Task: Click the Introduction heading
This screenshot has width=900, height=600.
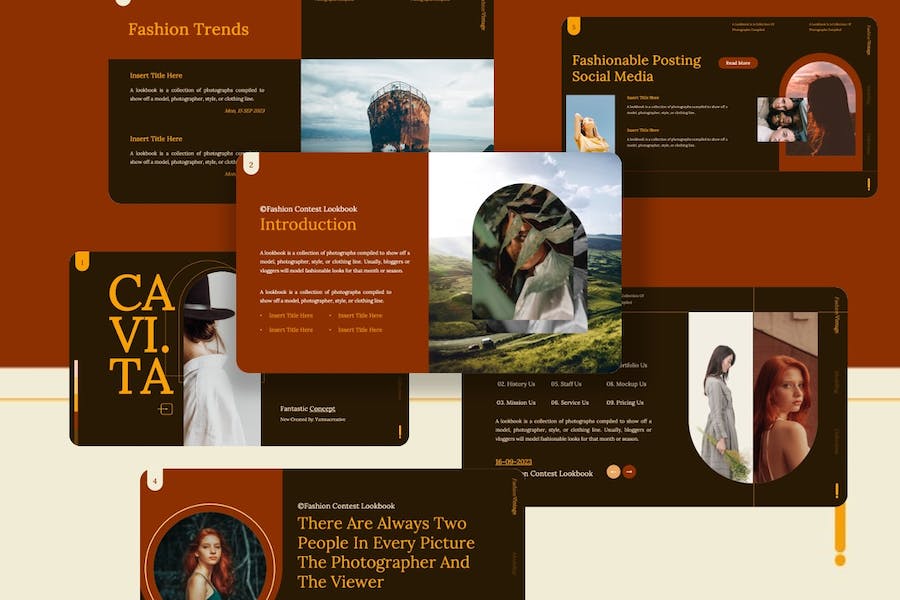Action: [307, 225]
